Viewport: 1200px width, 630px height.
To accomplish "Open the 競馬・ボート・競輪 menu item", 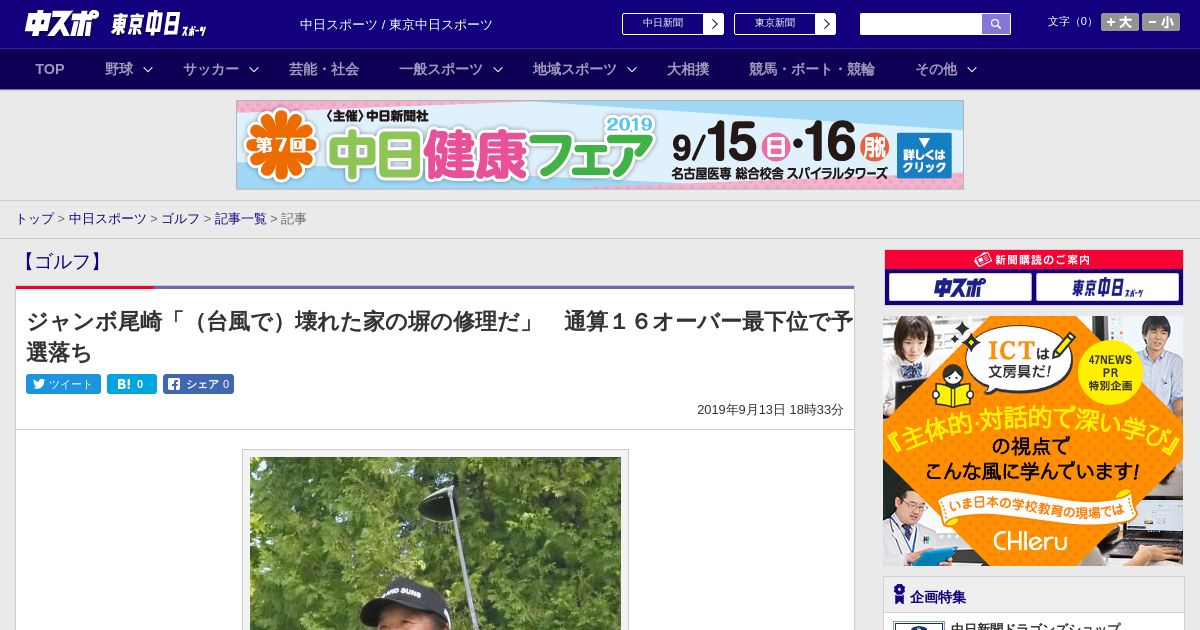I will [x=812, y=69].
